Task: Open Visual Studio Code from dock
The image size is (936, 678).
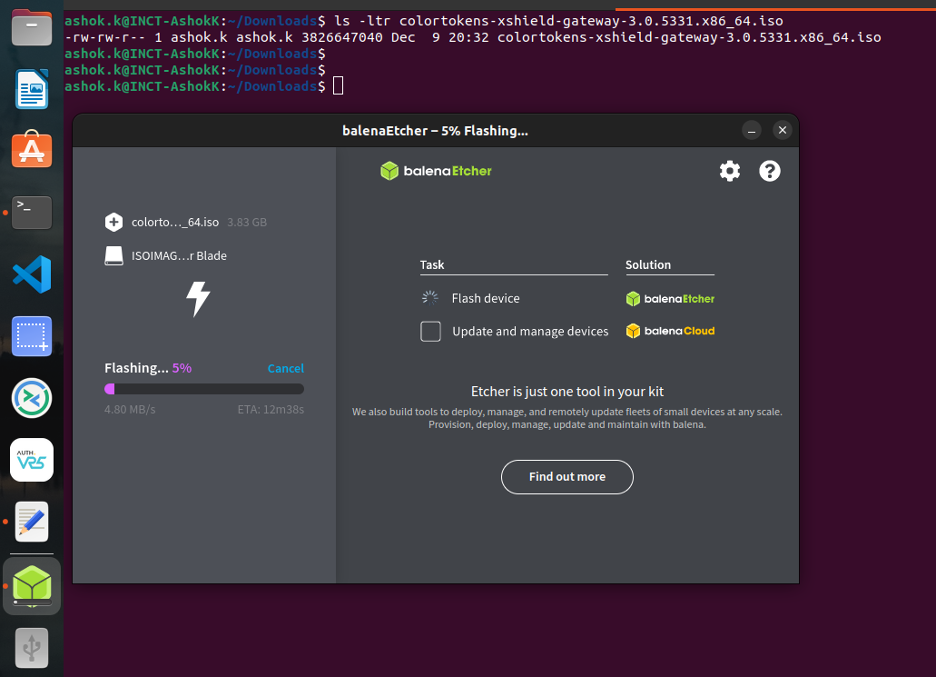Action: [32, 274]
